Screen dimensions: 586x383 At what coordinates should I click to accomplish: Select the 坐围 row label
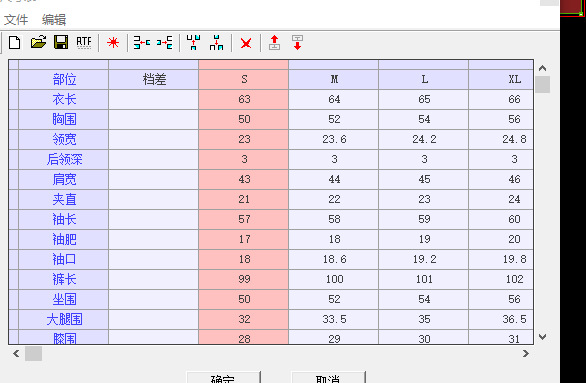pyautogui.click(x=64, y=299)
